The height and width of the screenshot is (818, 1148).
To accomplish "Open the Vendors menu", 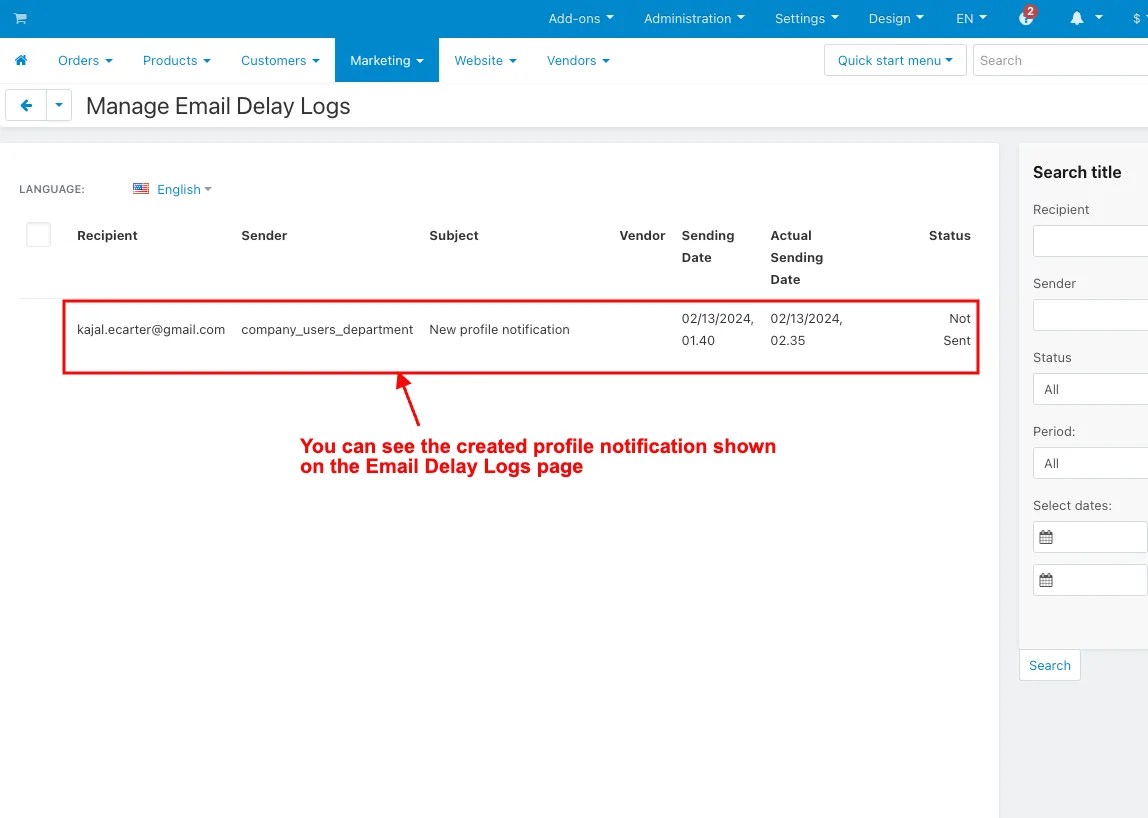I will tap(578, 60).
